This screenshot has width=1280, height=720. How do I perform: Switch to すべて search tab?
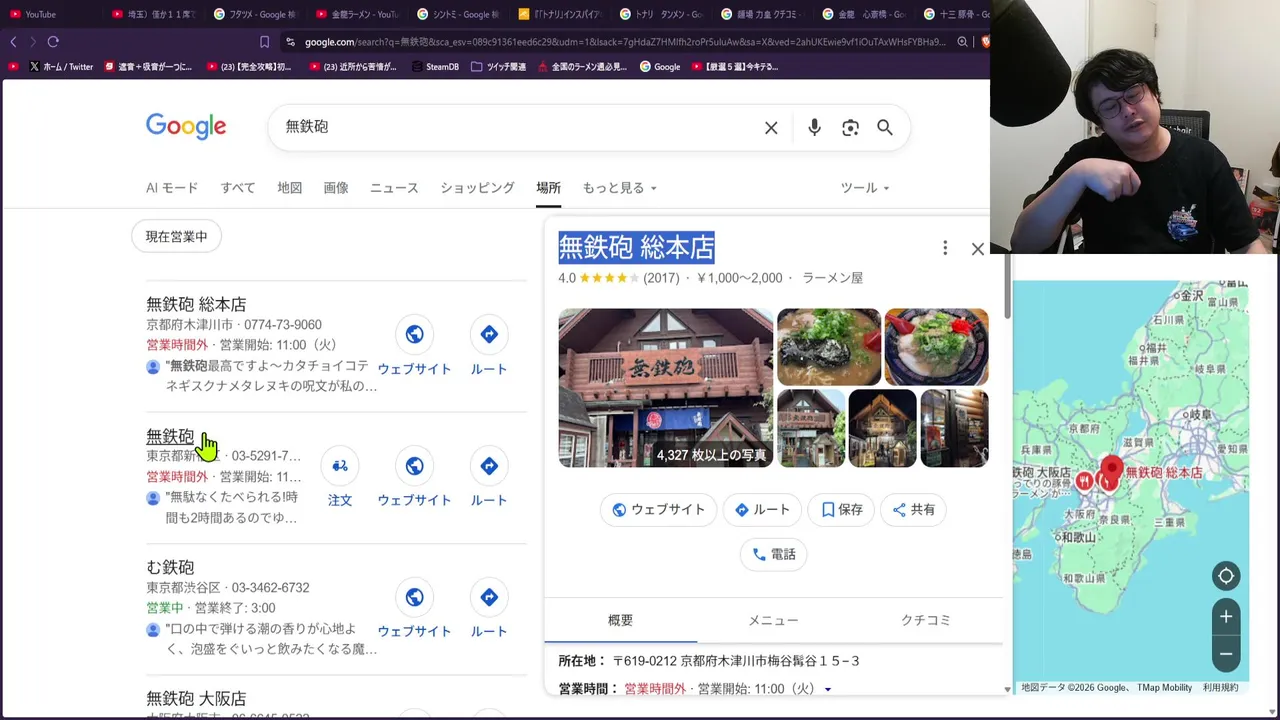[x=238, y=188]
